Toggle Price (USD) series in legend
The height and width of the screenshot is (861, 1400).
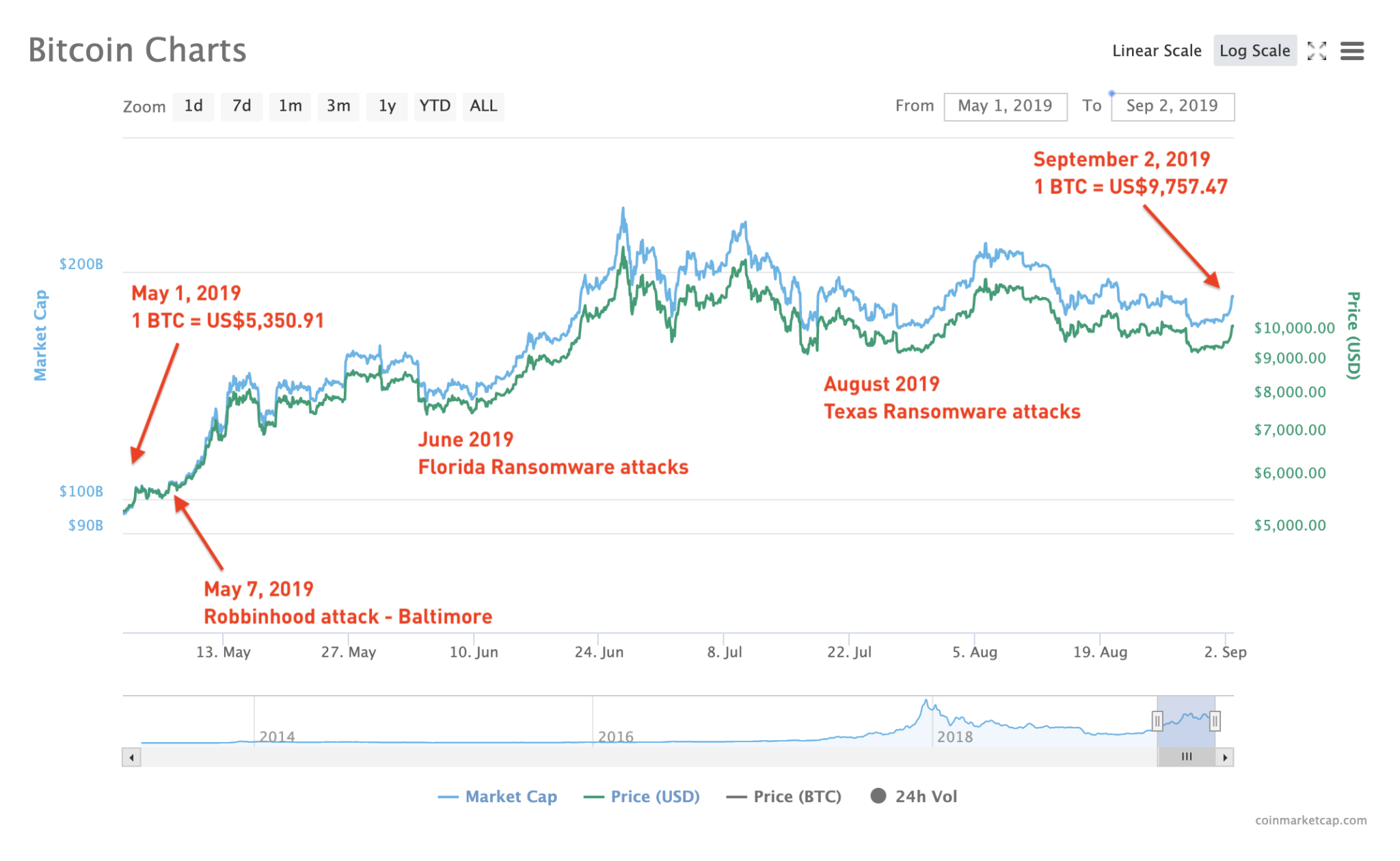point(642,797)
